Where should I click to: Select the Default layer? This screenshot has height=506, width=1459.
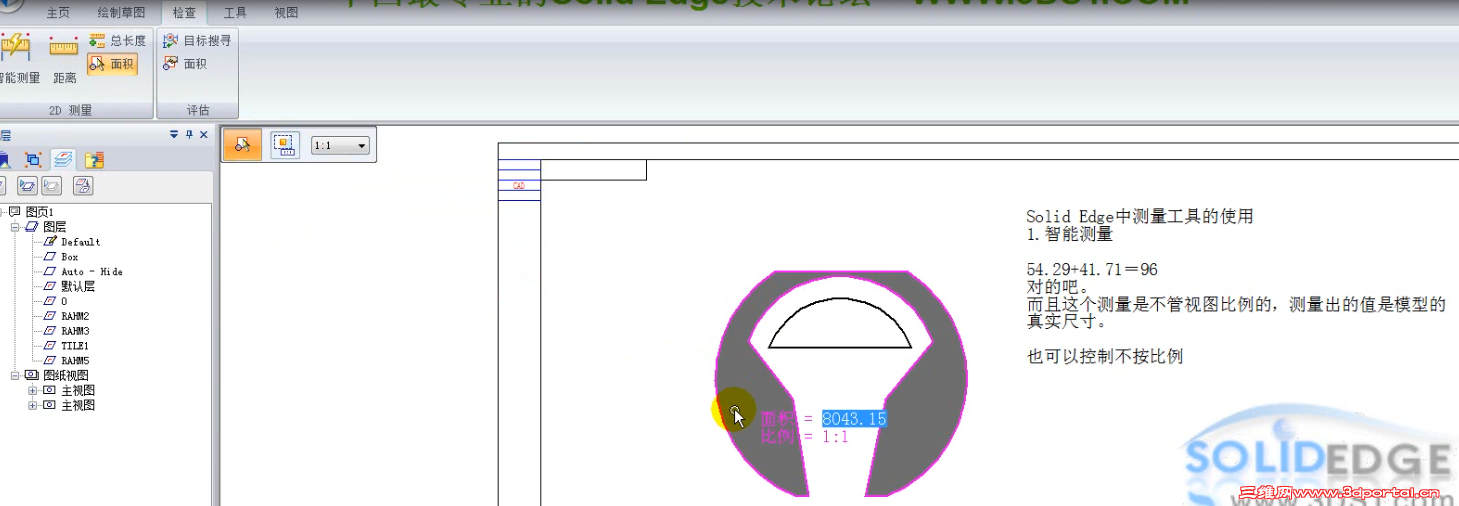[x=80, y=242]
